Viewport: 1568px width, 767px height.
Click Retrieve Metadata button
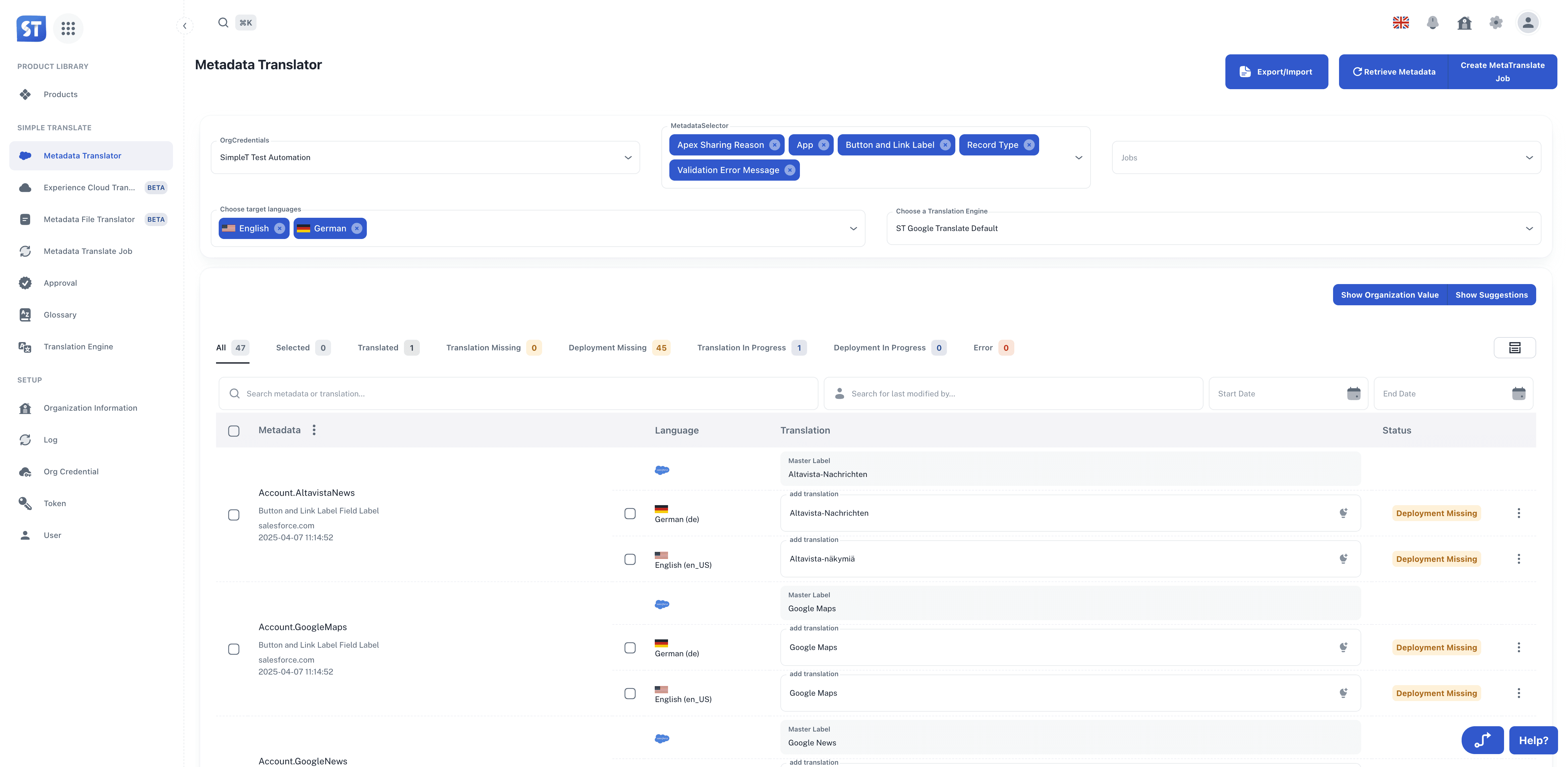(x=1393, y=72)
